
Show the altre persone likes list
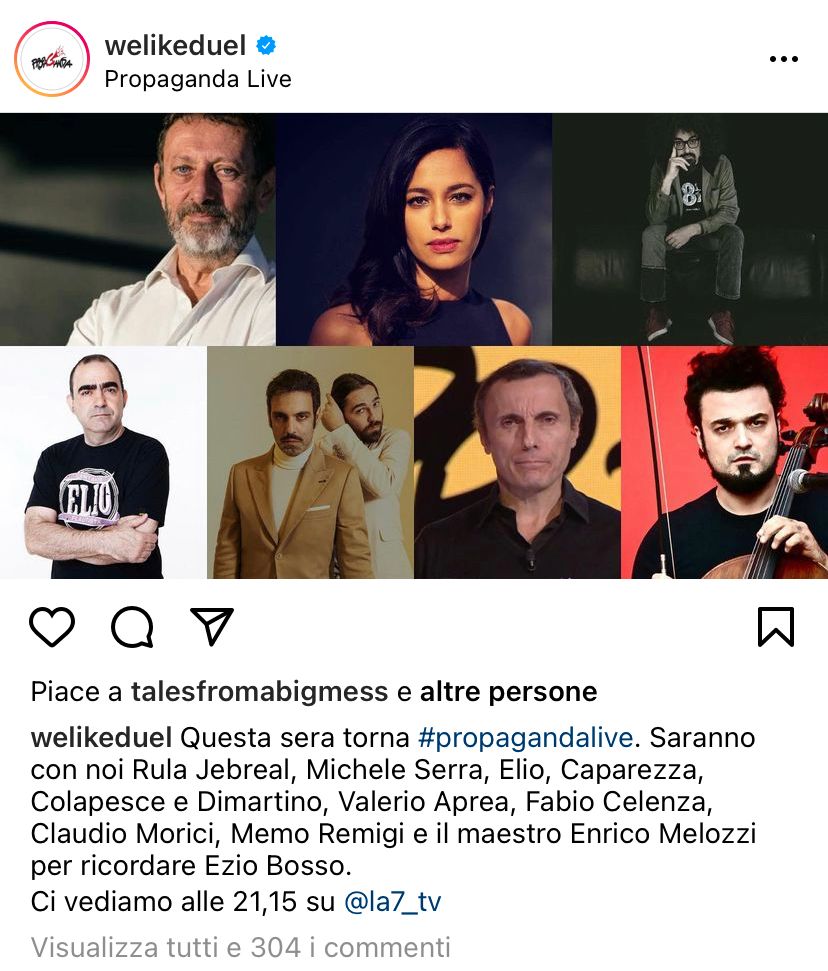(x=508, y=692)
